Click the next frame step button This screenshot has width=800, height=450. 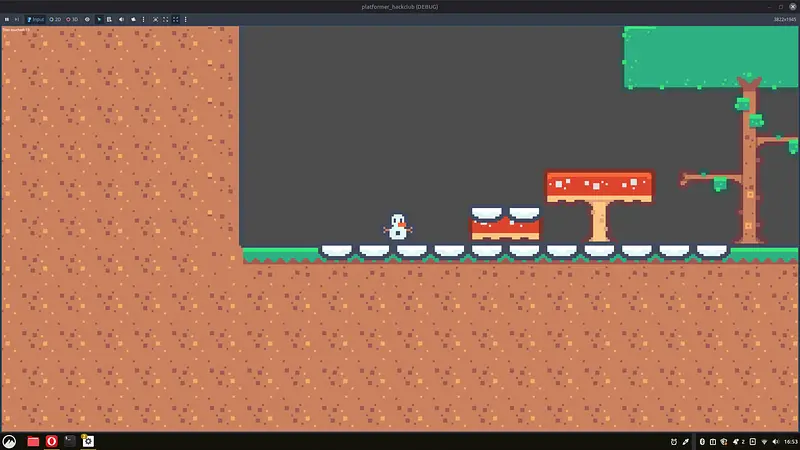[x=17, y=19]
